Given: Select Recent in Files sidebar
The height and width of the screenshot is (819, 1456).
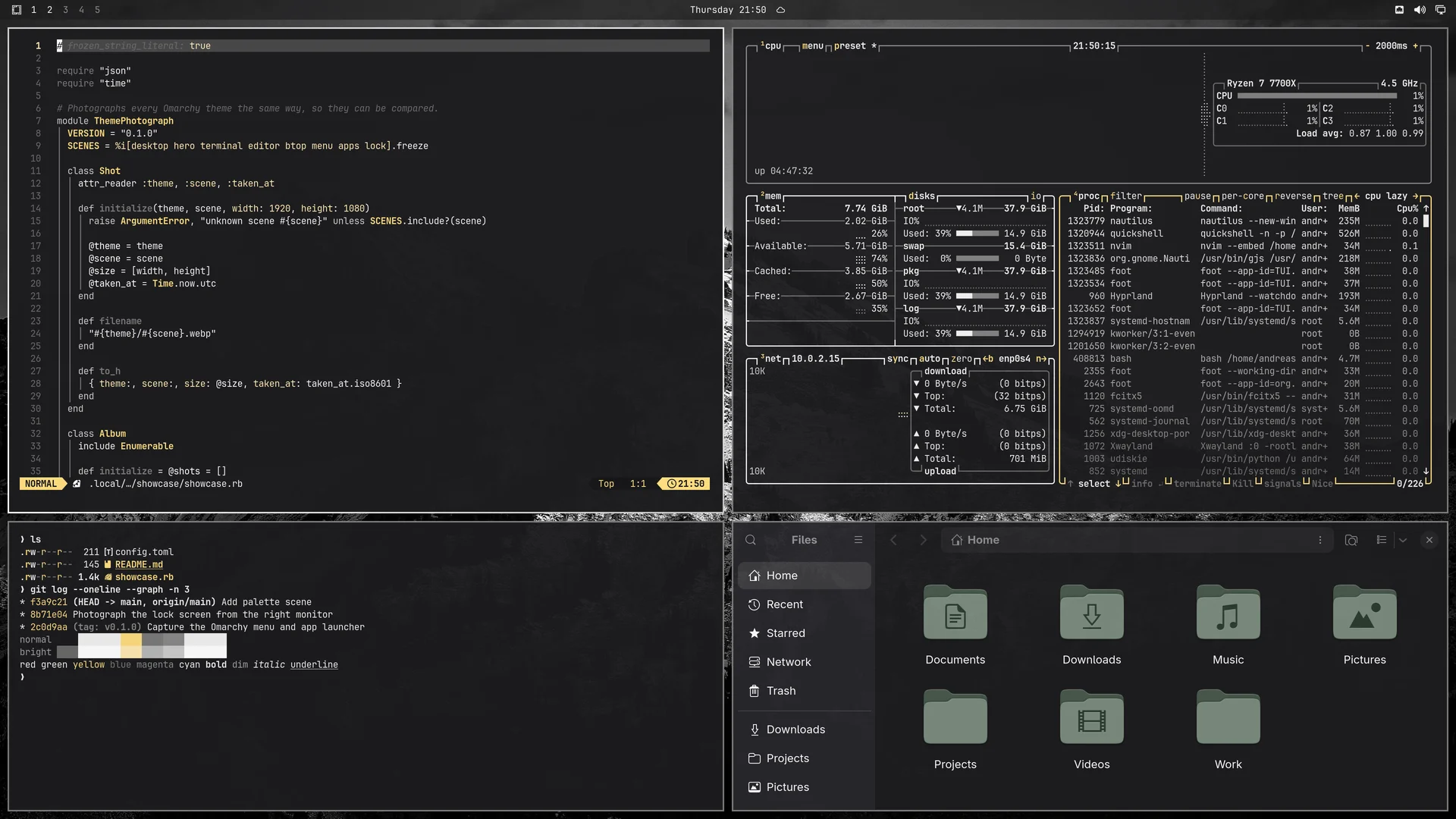Looking at the screenshot, I should pos(805,604).
